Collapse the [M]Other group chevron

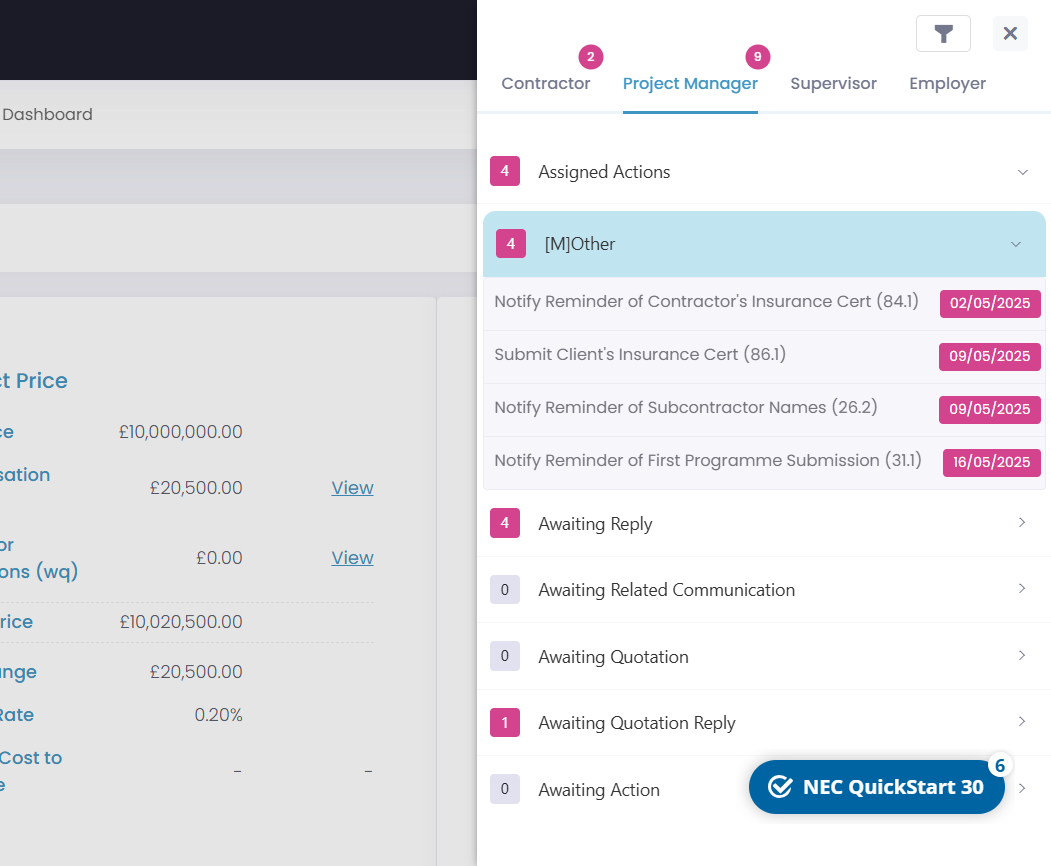coord(1015,244)
